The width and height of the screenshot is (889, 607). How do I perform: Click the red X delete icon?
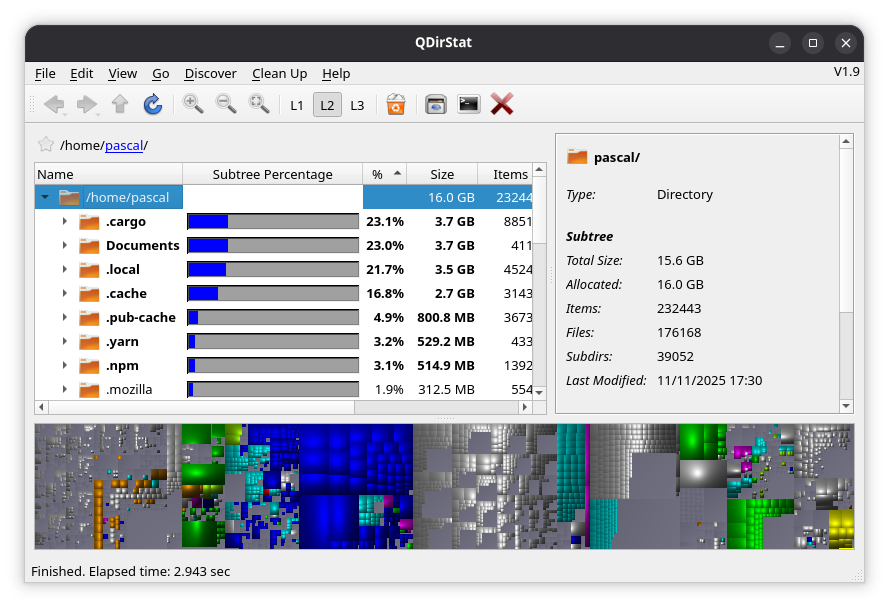click(502, 104)
